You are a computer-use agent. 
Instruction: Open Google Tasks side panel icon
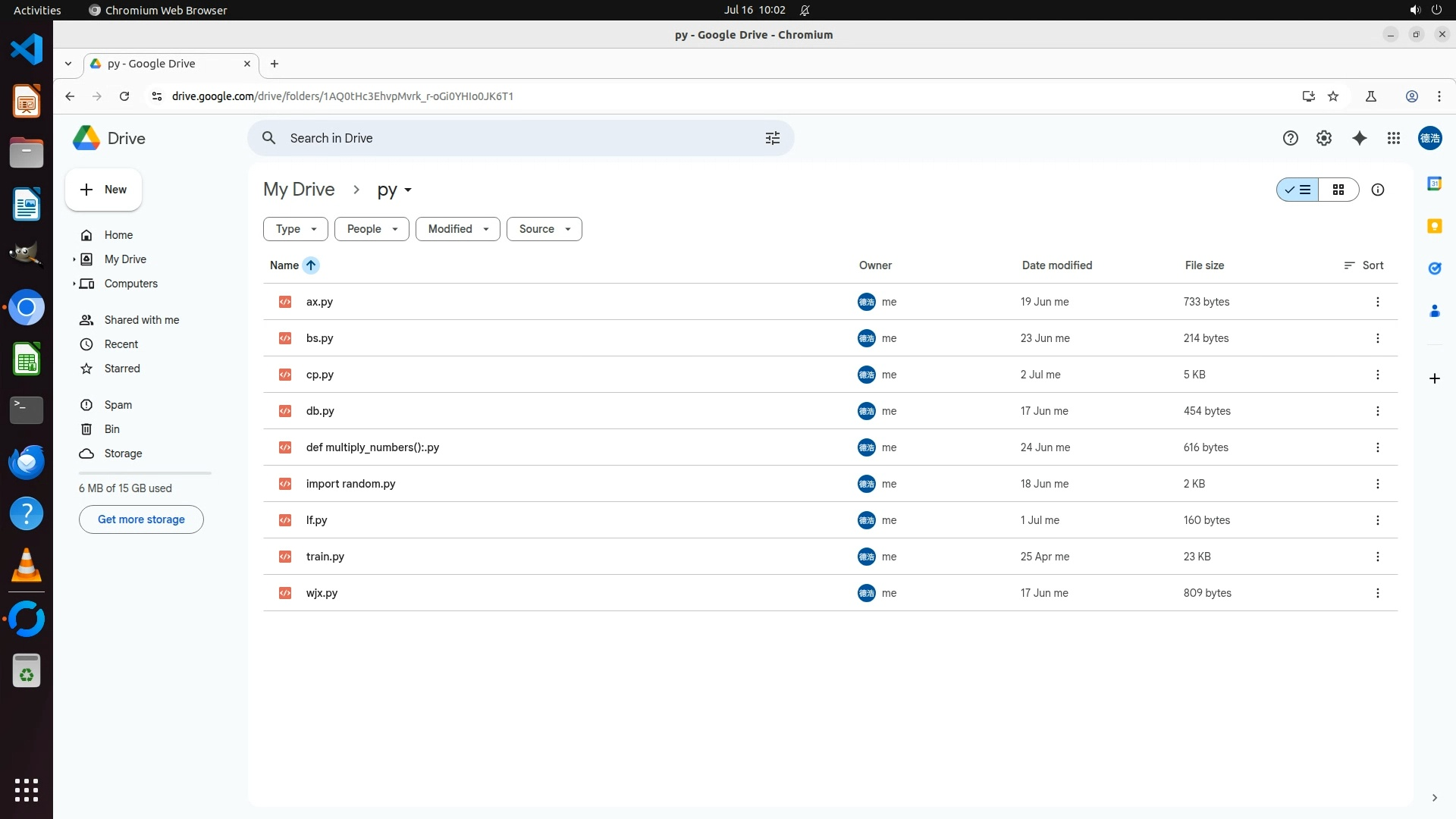coord(1434,268)
